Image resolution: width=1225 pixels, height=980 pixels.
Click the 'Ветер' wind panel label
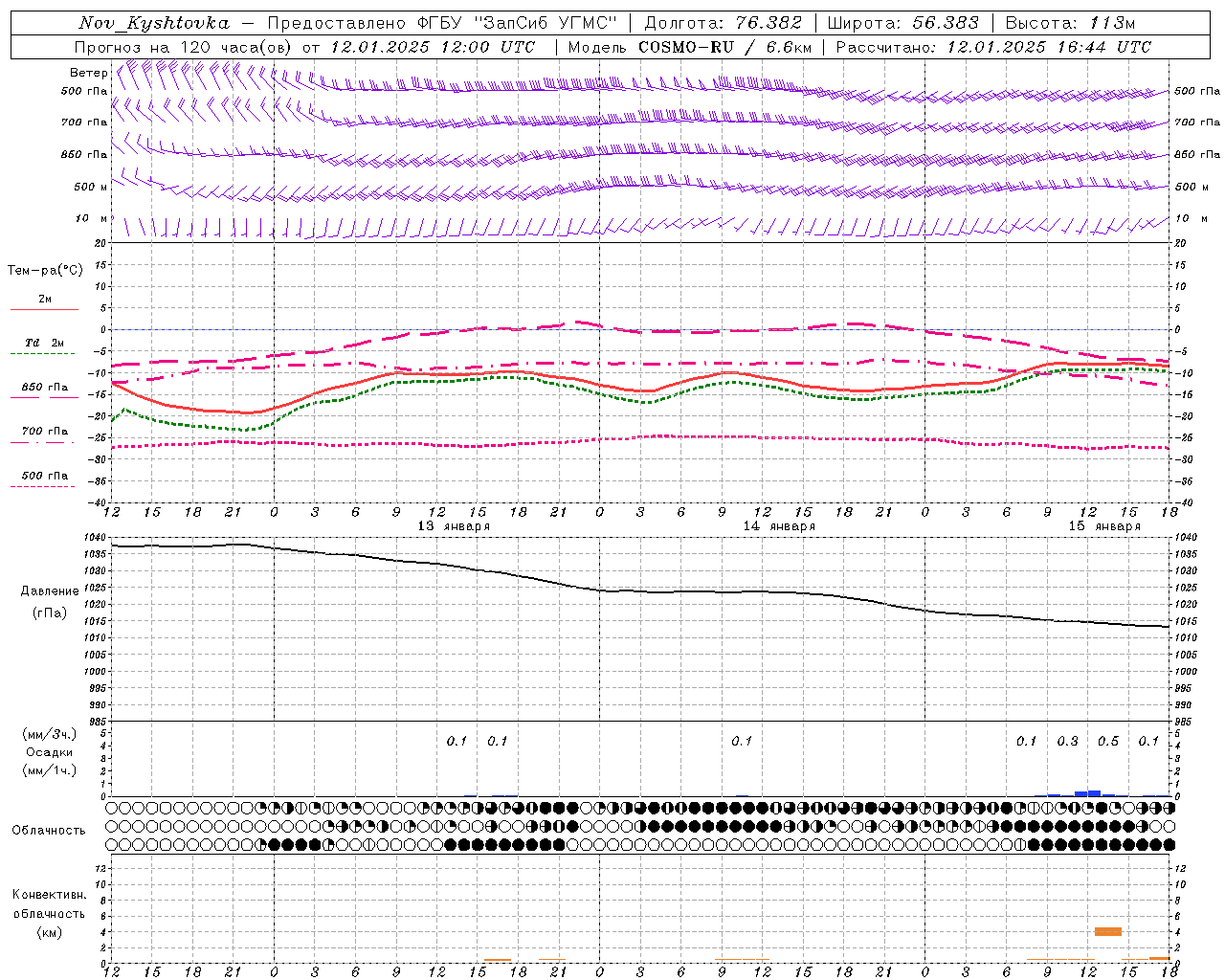88,73
